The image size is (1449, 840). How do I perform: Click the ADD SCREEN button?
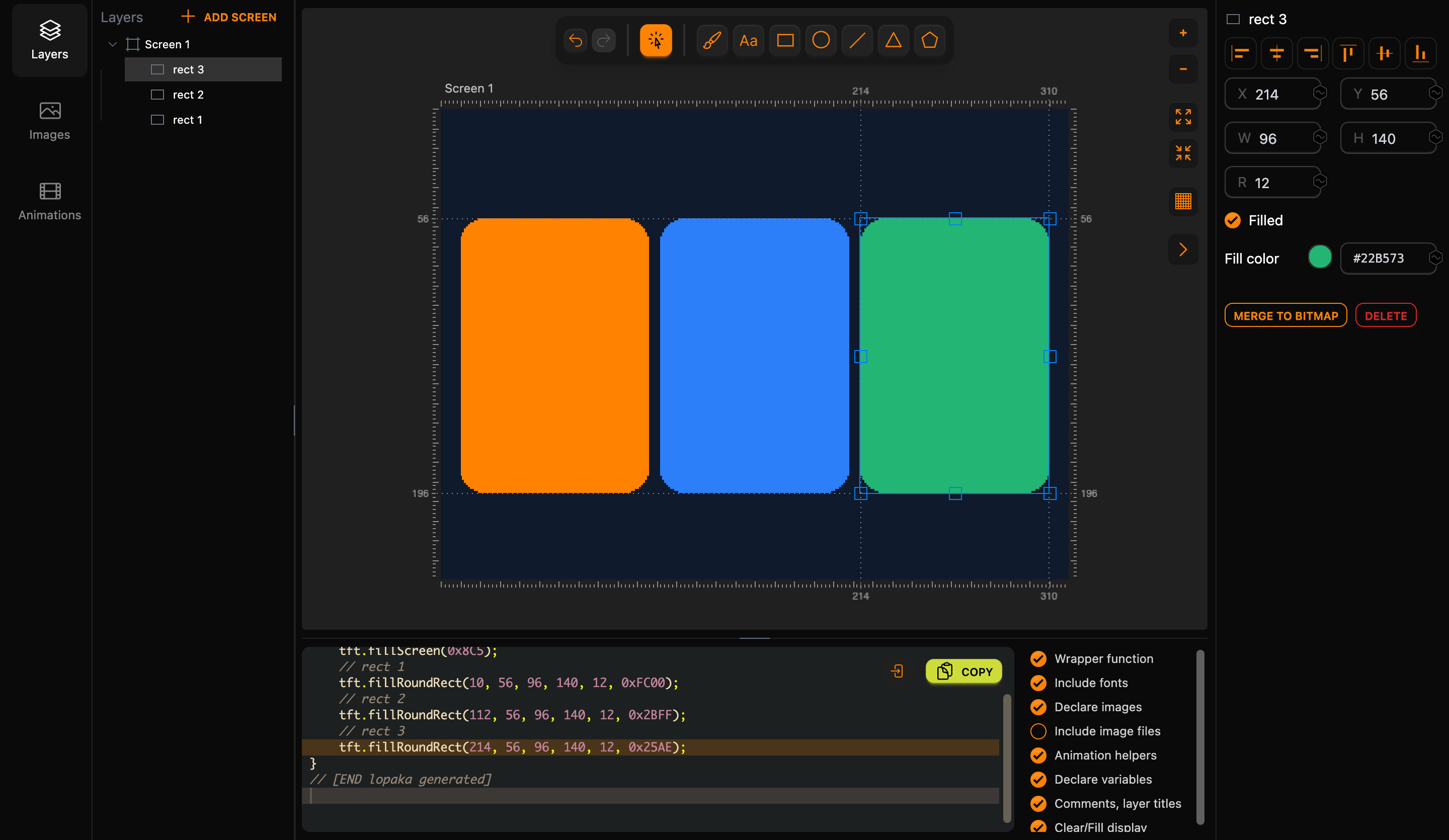229,17
